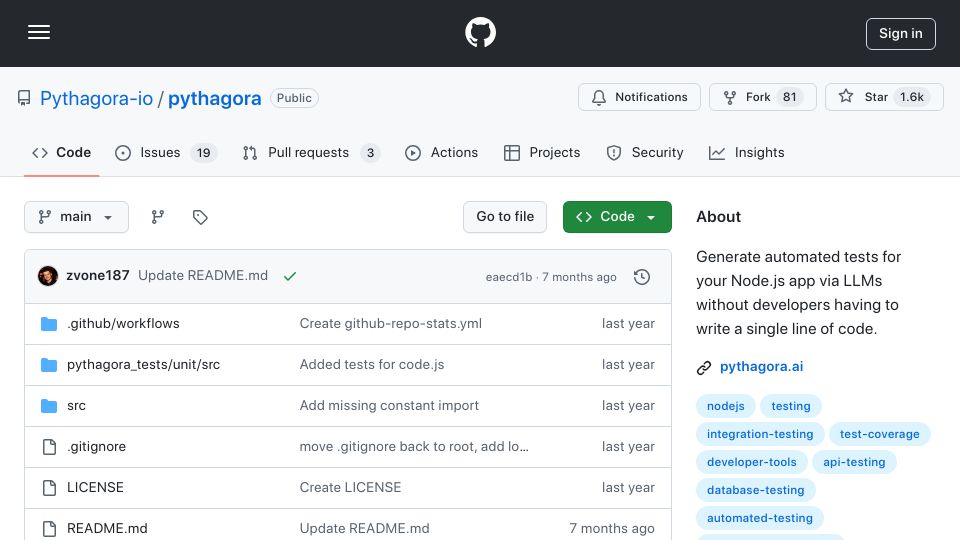Image resolution: width=960 pixels, height=540 pixels.
Task: Click the Notifications bell button
Action: coord(639,97)
